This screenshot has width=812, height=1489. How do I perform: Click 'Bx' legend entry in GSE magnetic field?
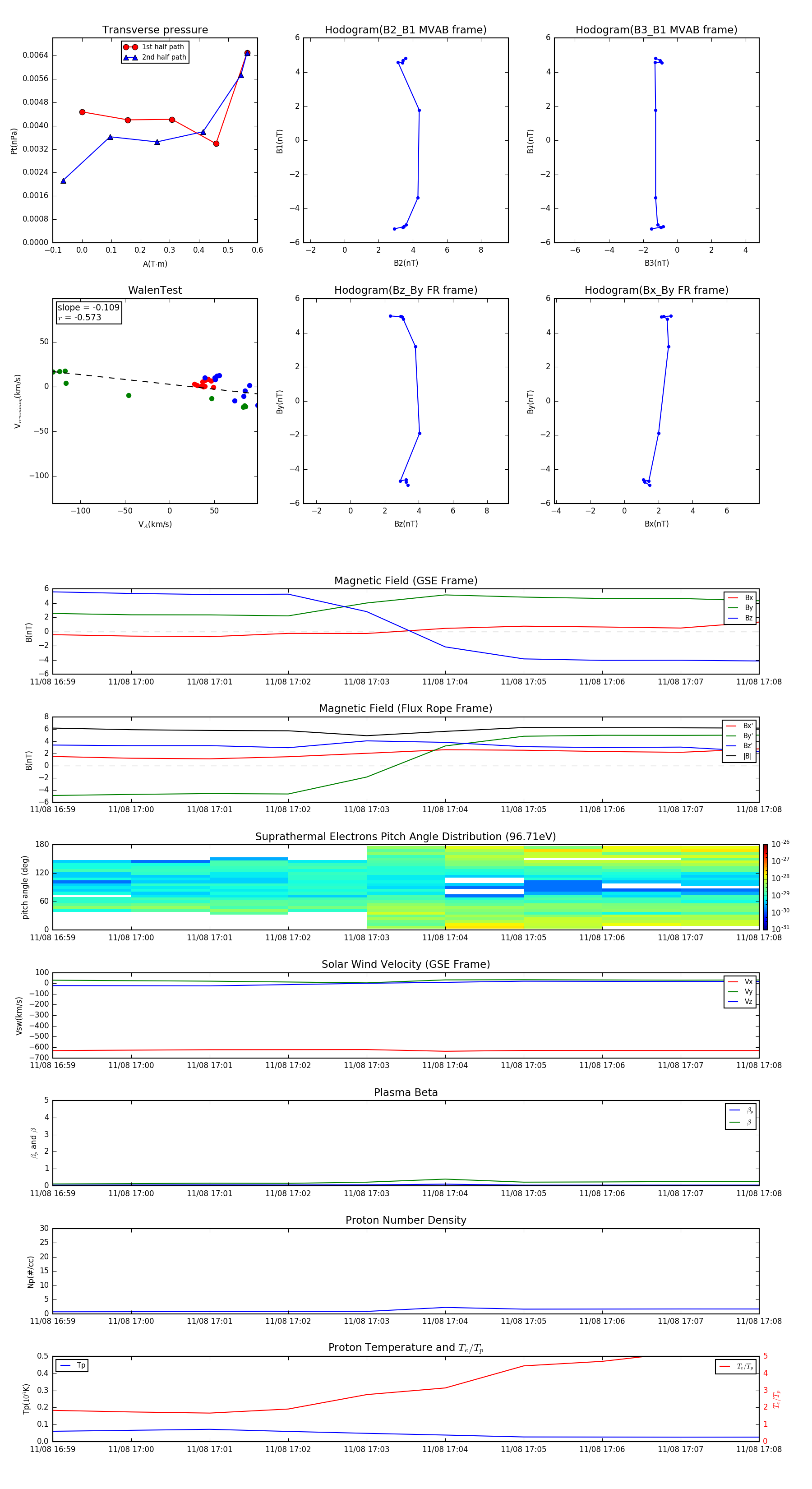pos(740,598)
